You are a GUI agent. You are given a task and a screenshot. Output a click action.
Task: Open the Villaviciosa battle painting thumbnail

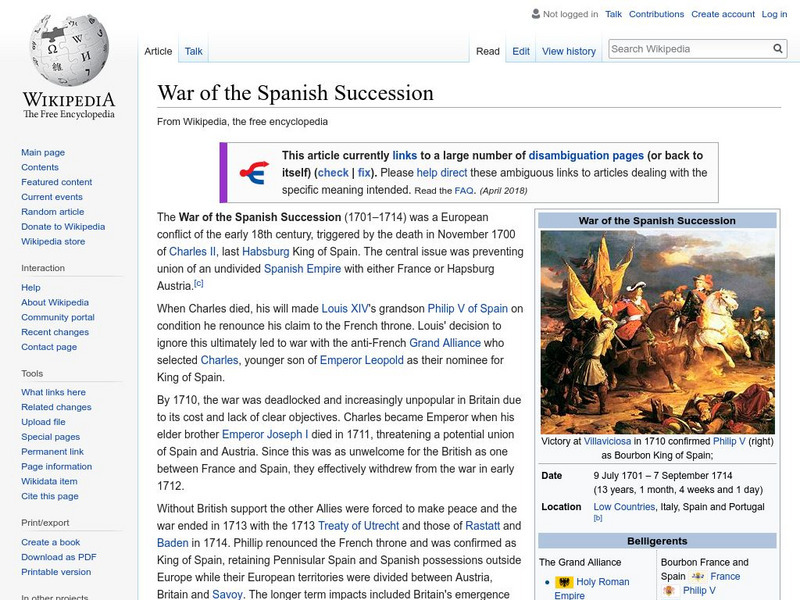(663, 330)
